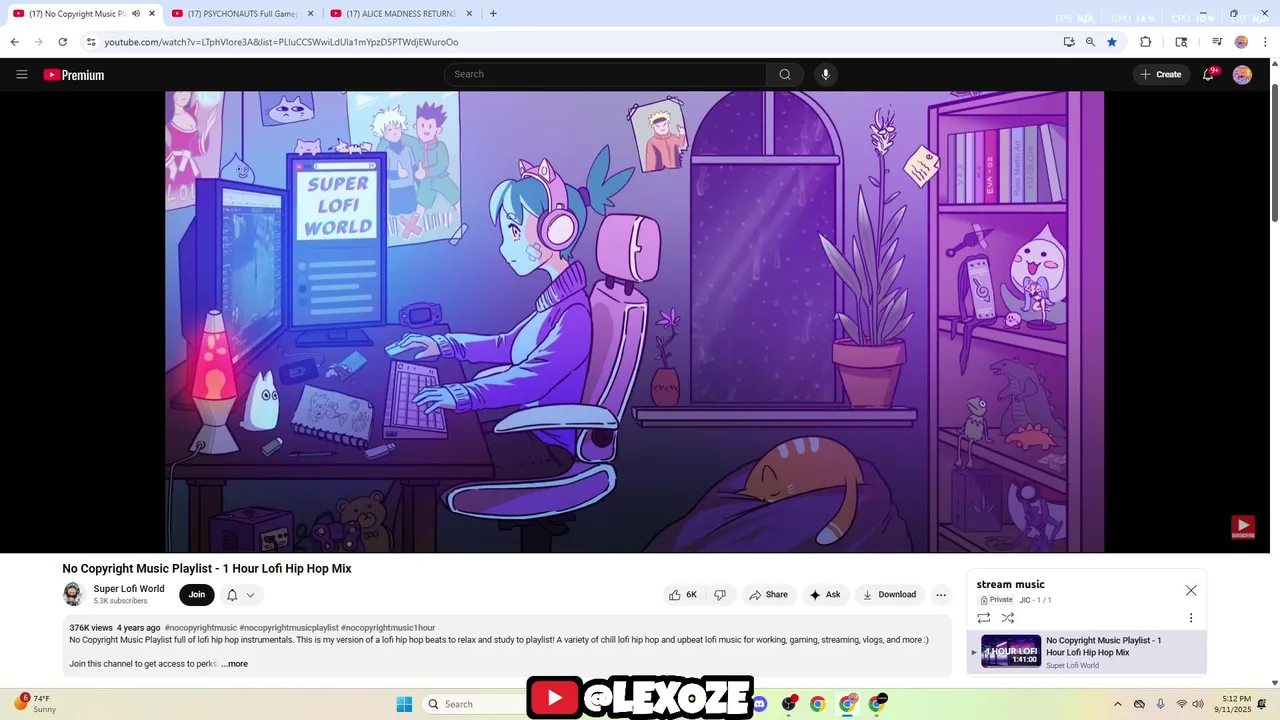Click the address bar URL
Image resolution: width=1280 pixels, height=720 pixels.
281,42
